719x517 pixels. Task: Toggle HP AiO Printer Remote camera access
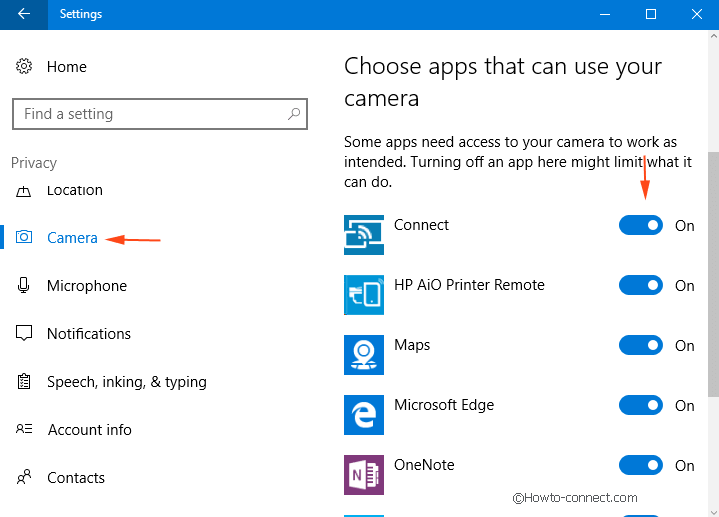tap(641, 285)
